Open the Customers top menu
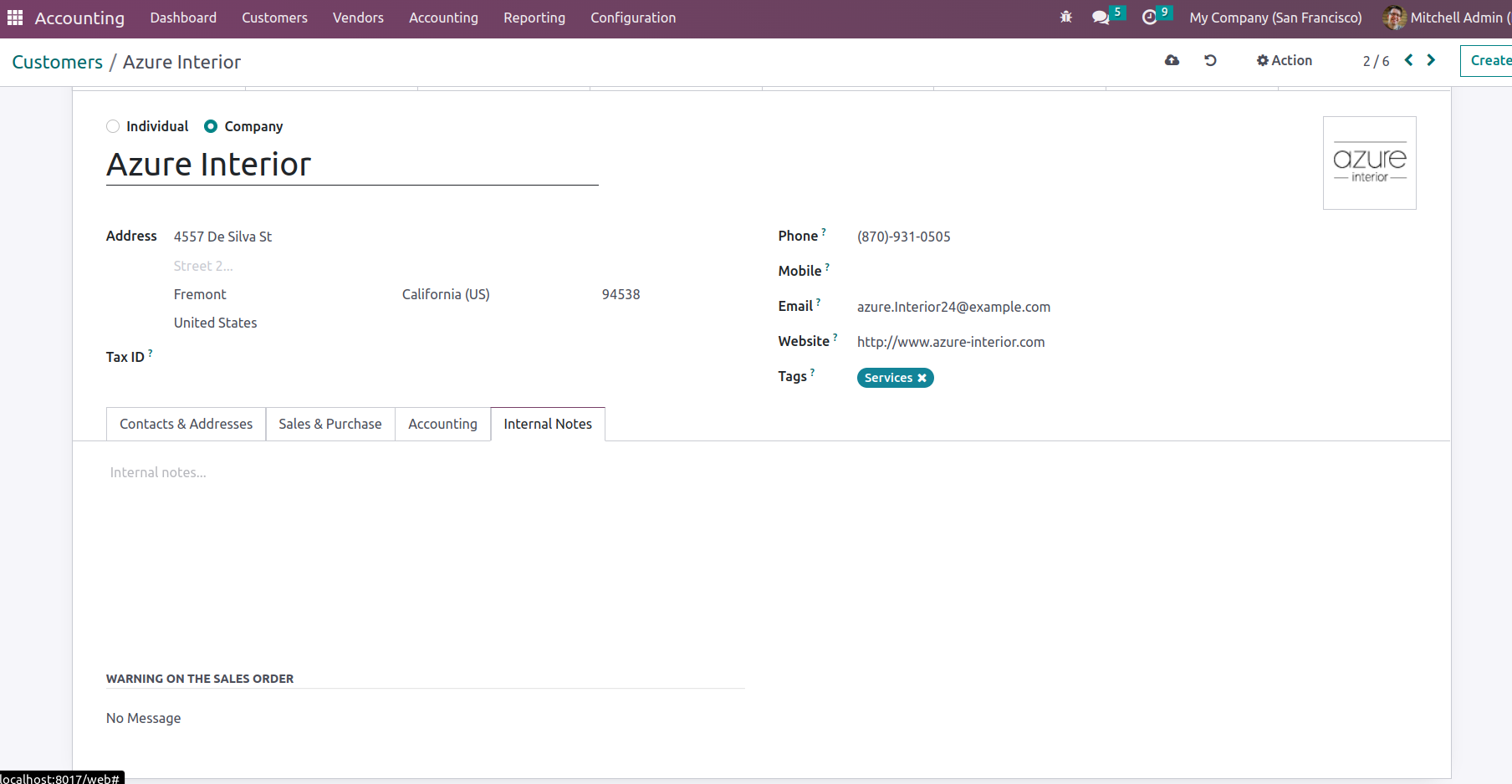1512x784 pixels. click(x=274, y=18)
